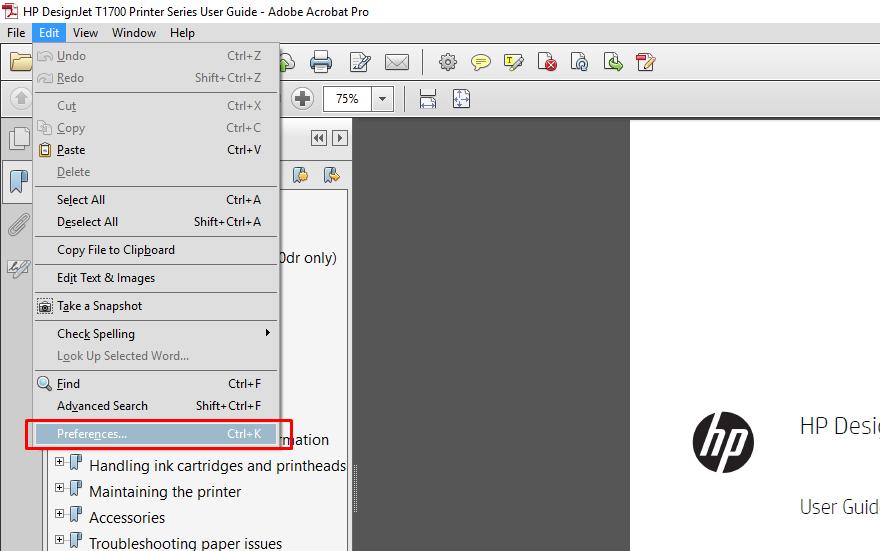Open the settings gear icon
This screenshot has width=880, height=551.
447,62
